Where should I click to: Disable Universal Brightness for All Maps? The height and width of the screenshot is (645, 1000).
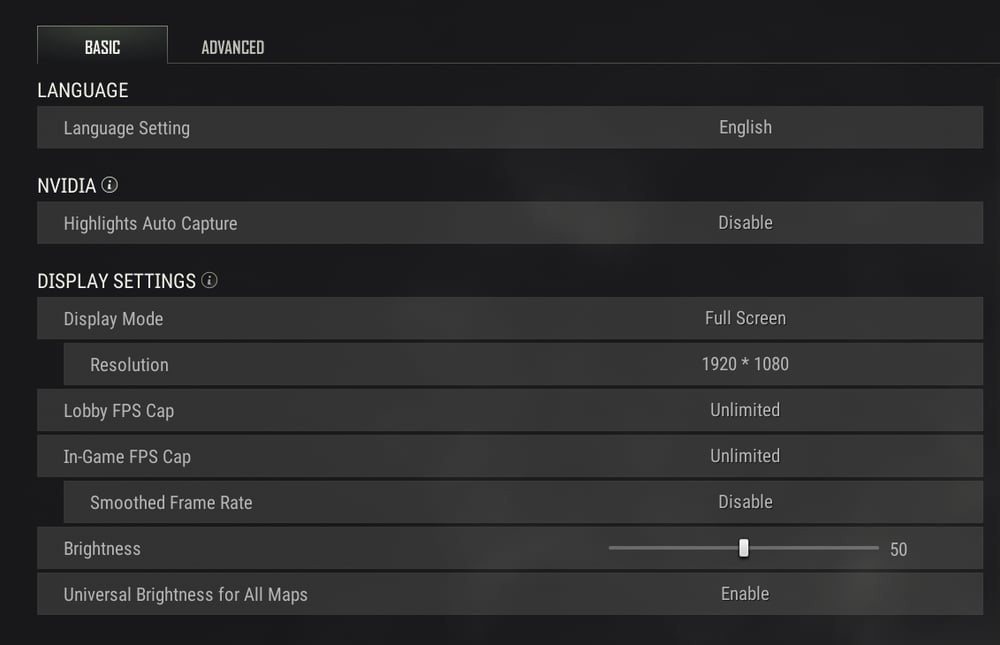745,593
